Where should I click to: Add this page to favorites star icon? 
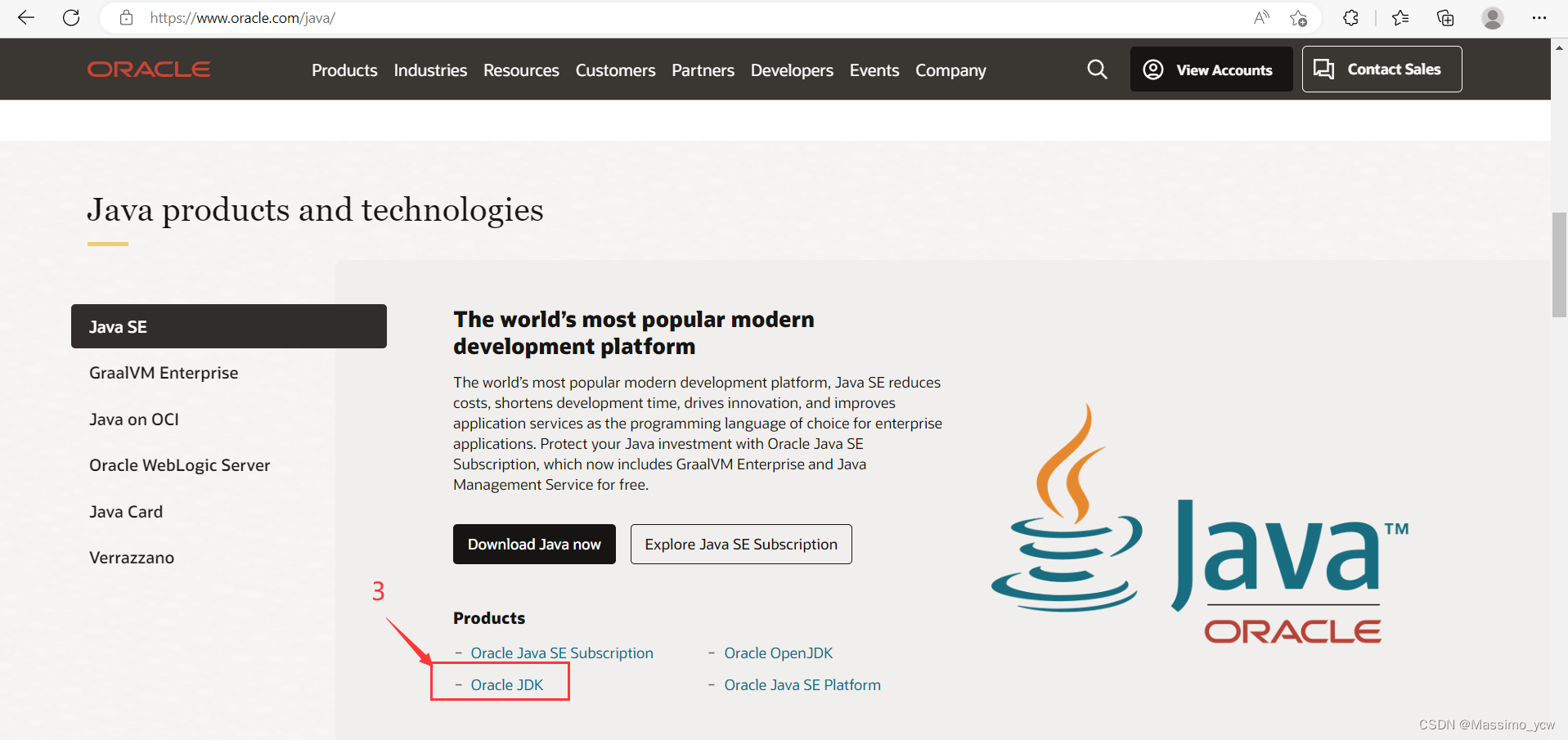coord(1298,17)
